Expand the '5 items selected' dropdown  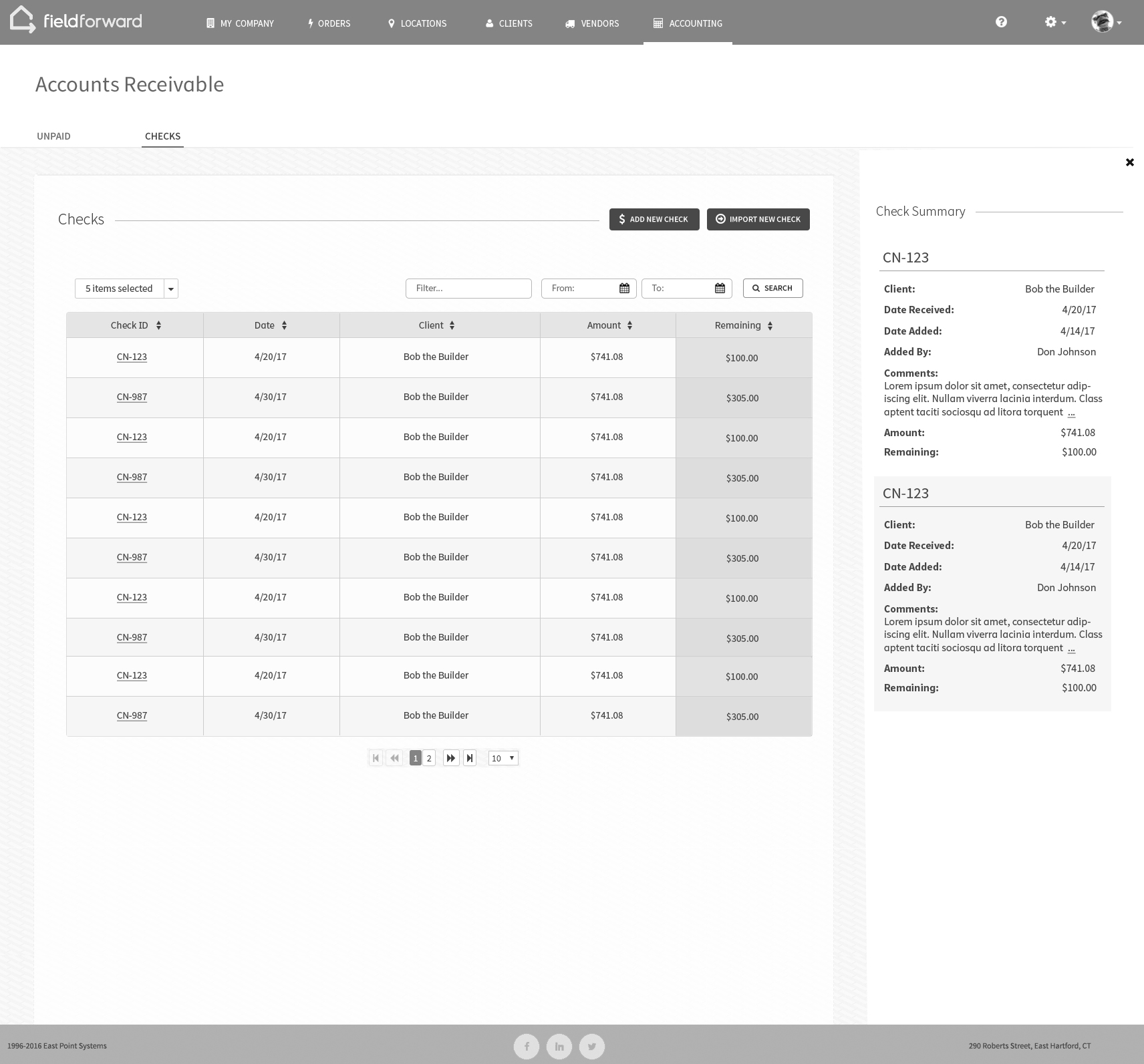tap(171, 289)
